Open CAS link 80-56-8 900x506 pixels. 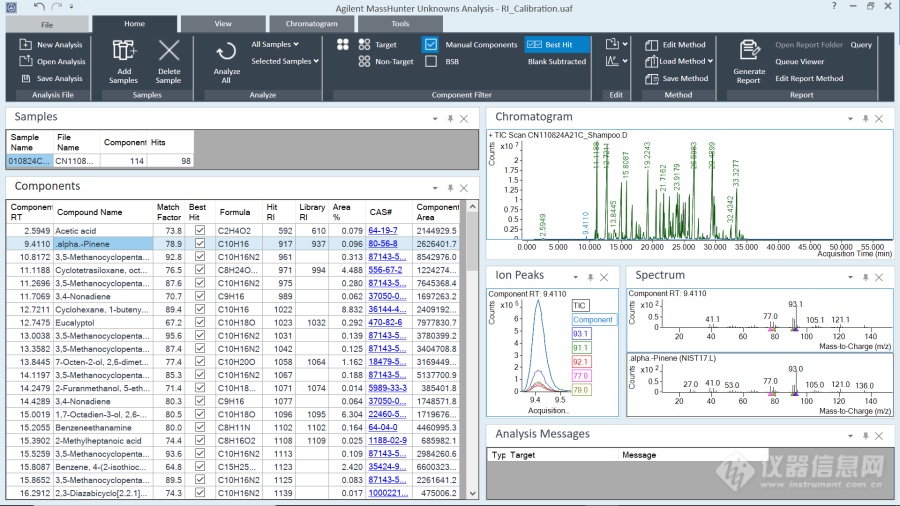(x=383, y=243)
